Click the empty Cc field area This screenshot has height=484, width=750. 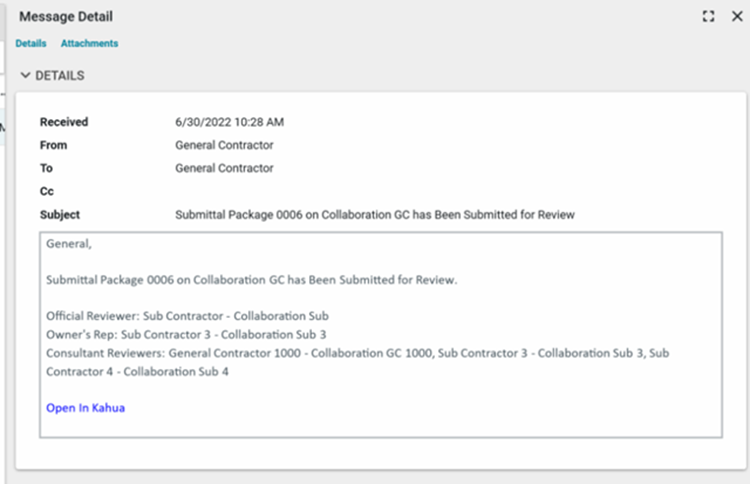[224, 191]
